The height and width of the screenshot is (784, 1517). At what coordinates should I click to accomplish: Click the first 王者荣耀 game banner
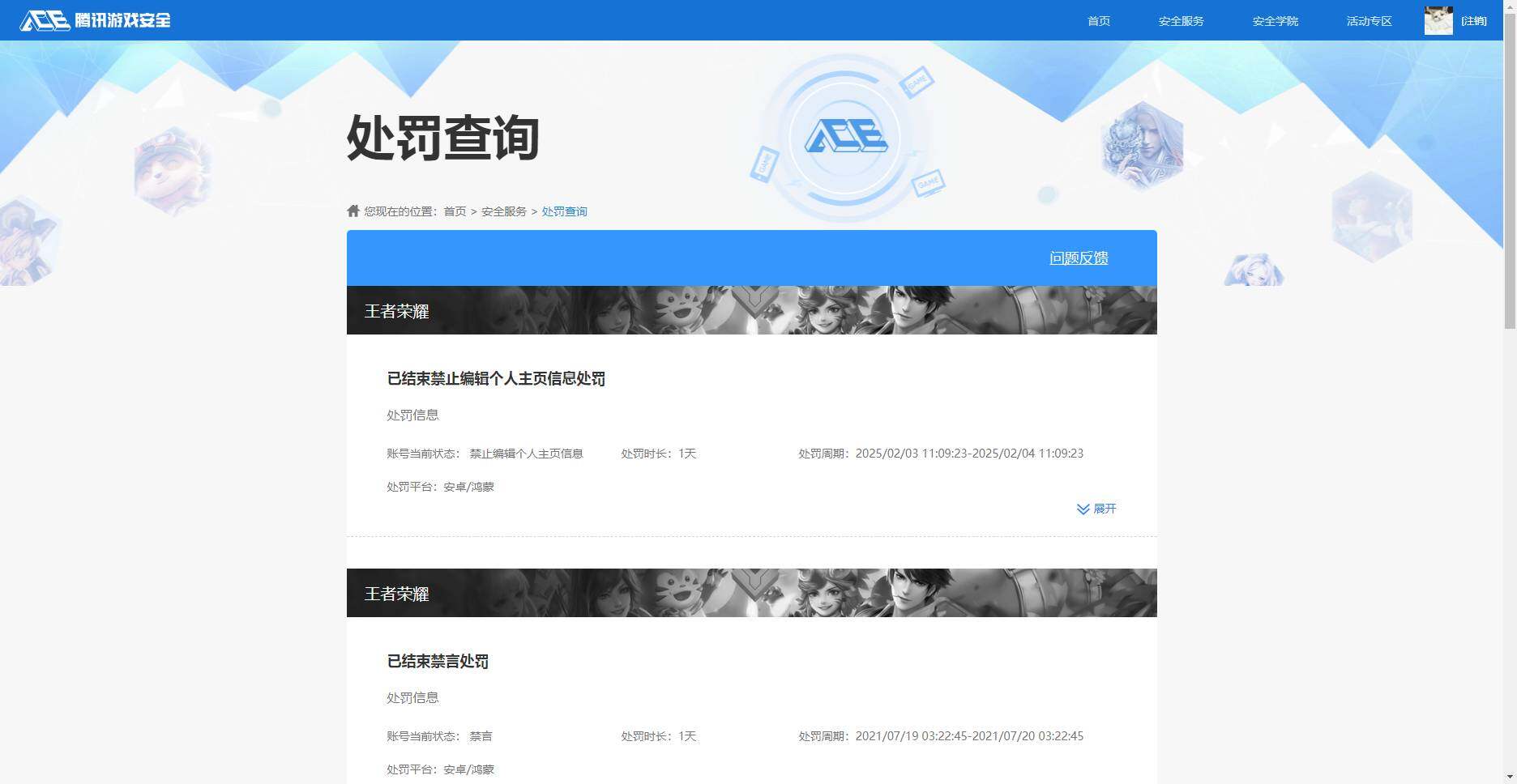click(752, 310)
